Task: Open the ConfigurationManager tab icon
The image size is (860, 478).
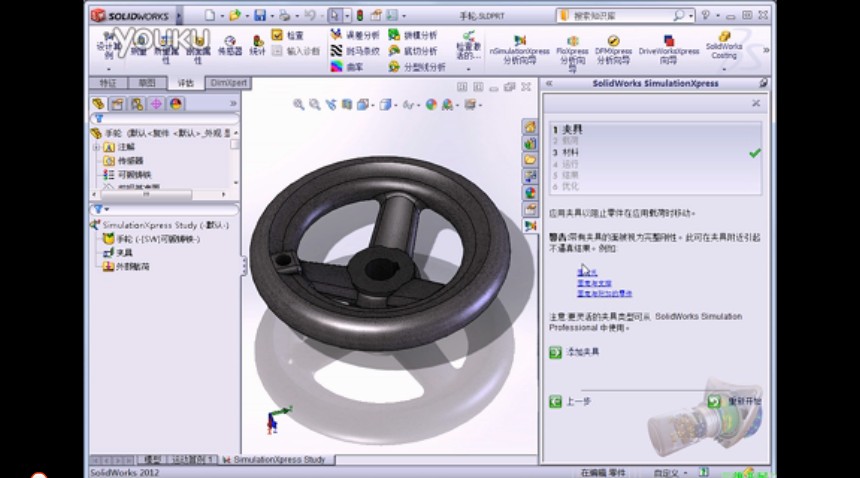Action: click(x=137, y=104)
